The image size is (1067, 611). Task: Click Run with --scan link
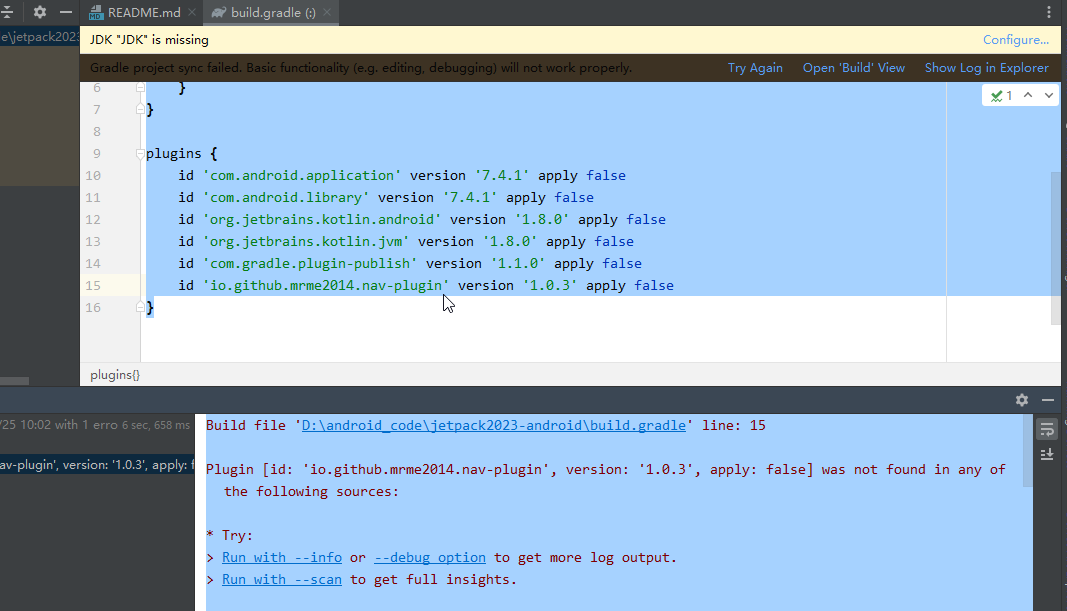(282, 579)
